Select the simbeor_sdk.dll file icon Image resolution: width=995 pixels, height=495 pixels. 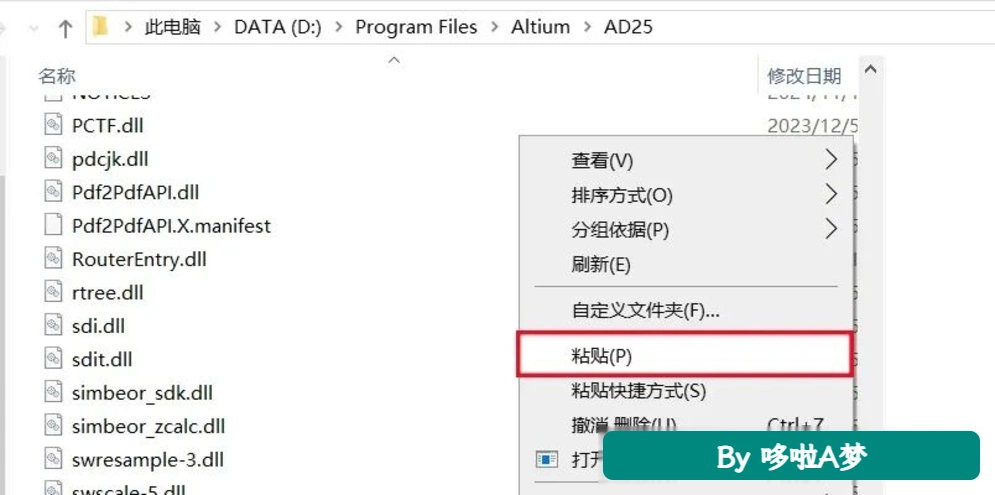53,392
